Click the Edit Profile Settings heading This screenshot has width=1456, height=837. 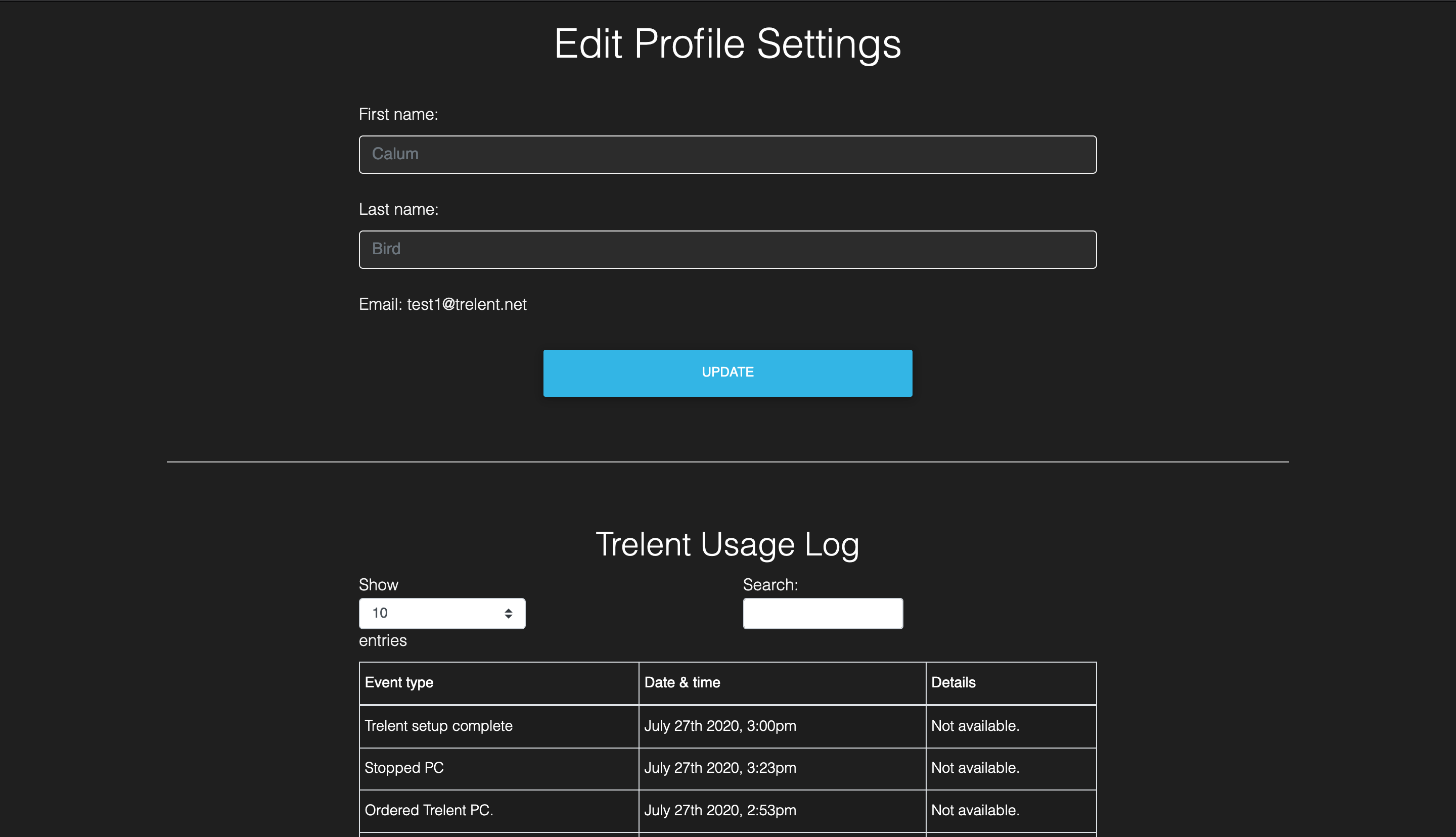coord(727,44)
